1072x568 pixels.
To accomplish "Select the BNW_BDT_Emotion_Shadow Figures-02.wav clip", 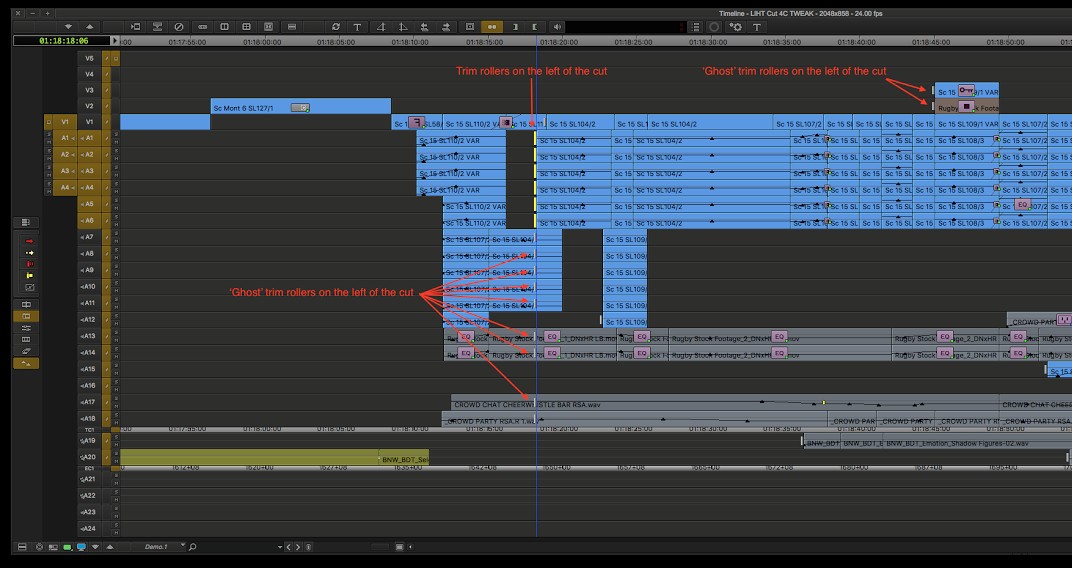I will [x=978, y=443].
